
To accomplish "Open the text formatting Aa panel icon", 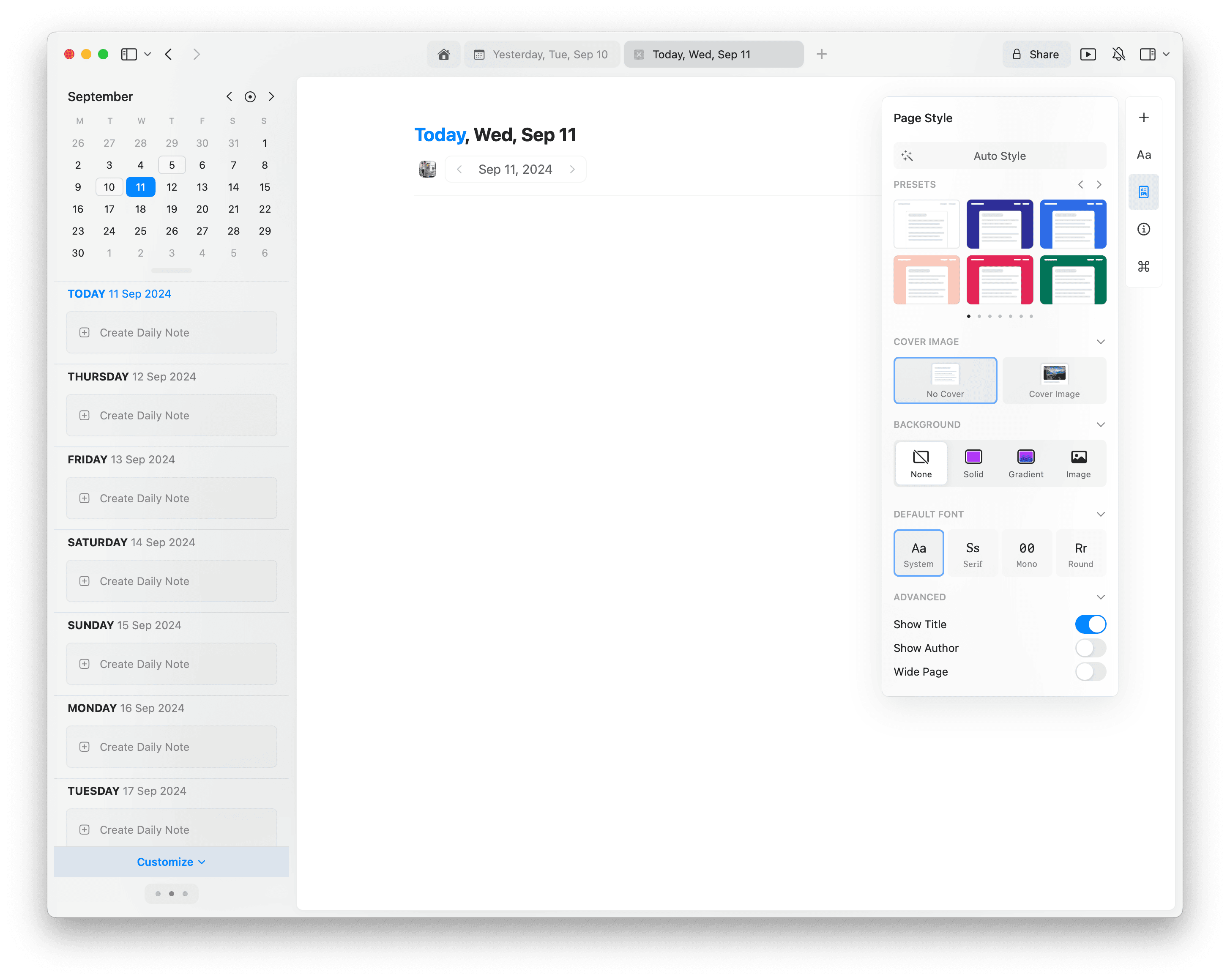I will coord(1143,155).
